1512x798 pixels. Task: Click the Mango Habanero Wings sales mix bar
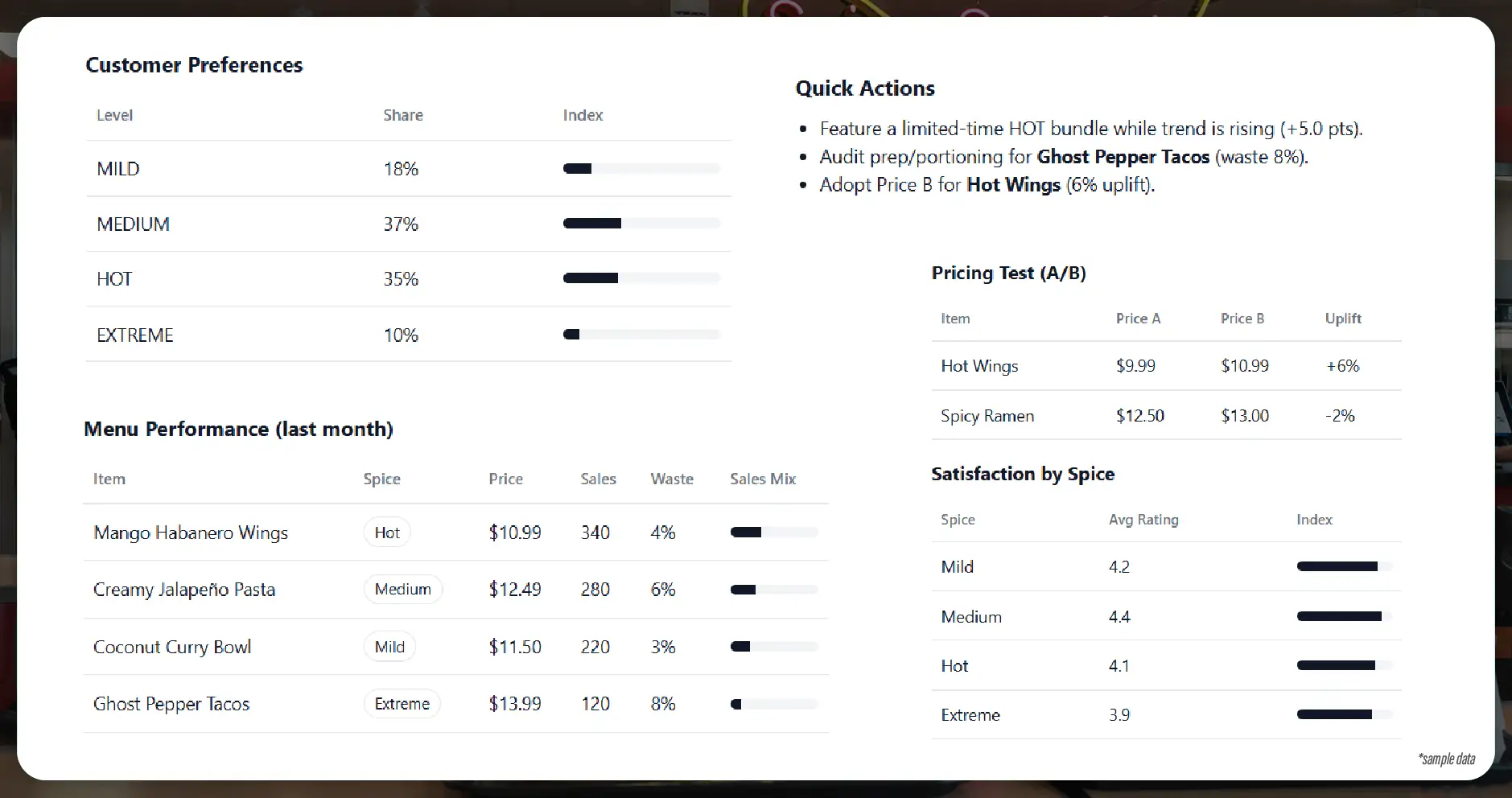click(774, 532)
